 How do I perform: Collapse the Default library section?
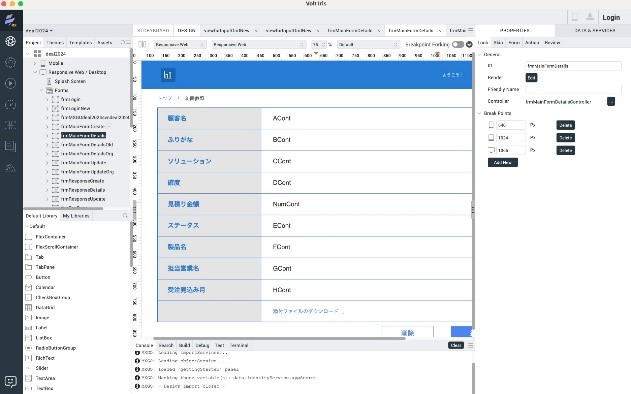[27, 226]
